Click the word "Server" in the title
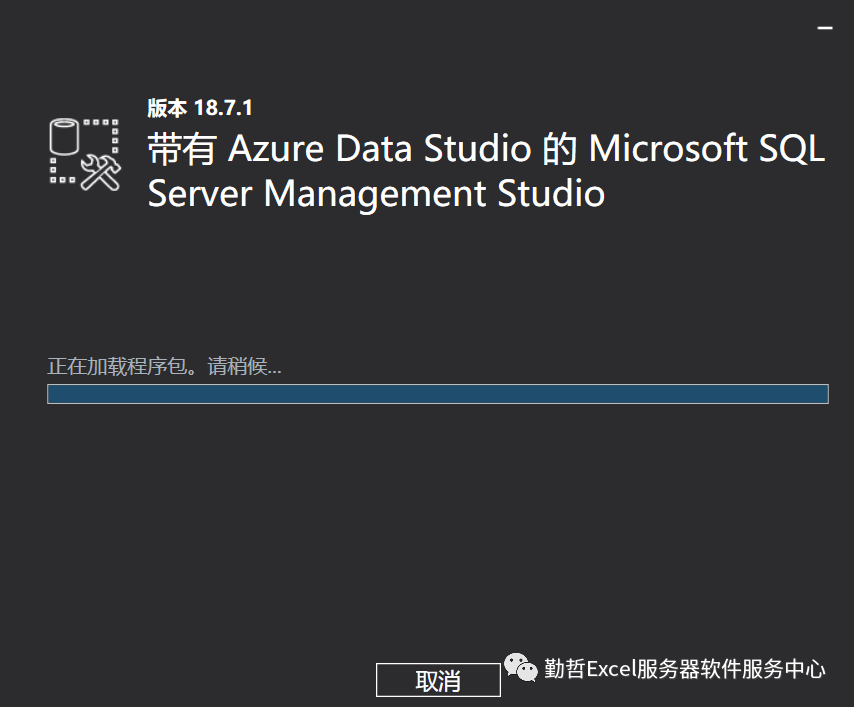The image size is (854, 707). (x=200, y=192)
